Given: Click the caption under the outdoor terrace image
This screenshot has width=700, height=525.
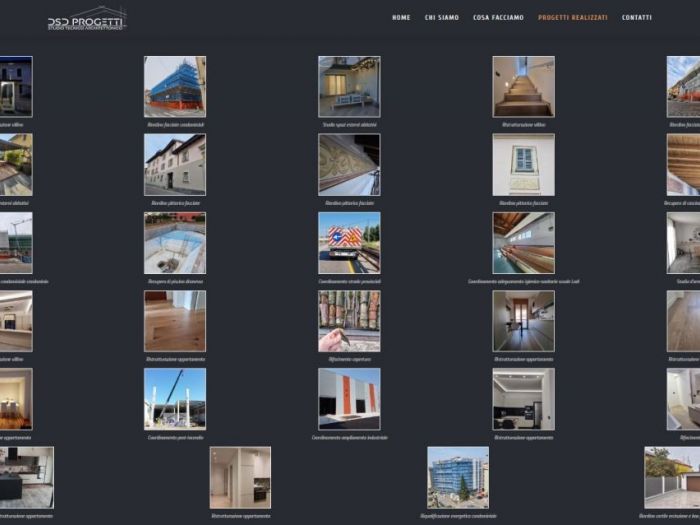Looking at the screenshot, I should click(x=349, y=125).
